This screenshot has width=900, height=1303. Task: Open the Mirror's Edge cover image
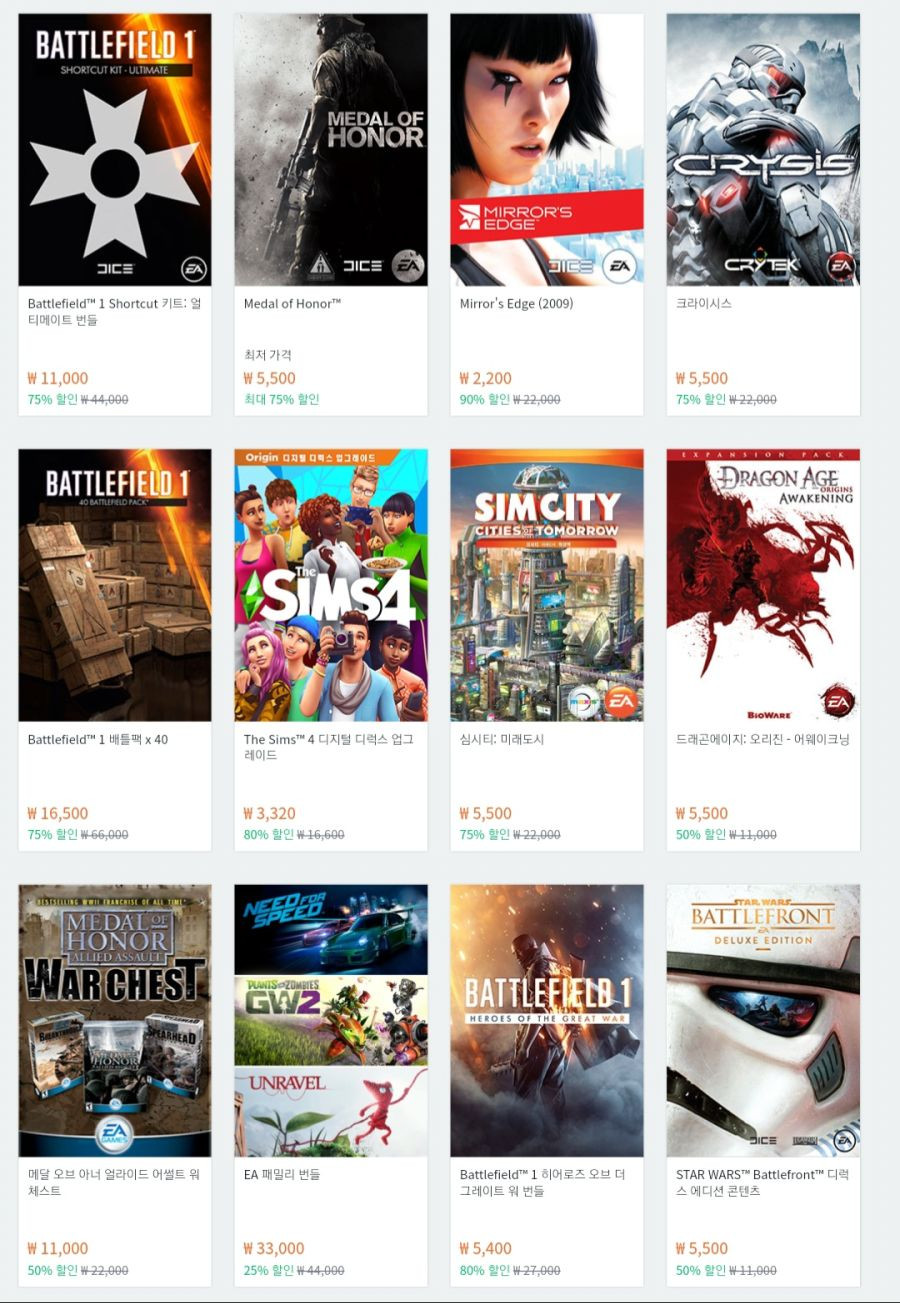point(547,150)
